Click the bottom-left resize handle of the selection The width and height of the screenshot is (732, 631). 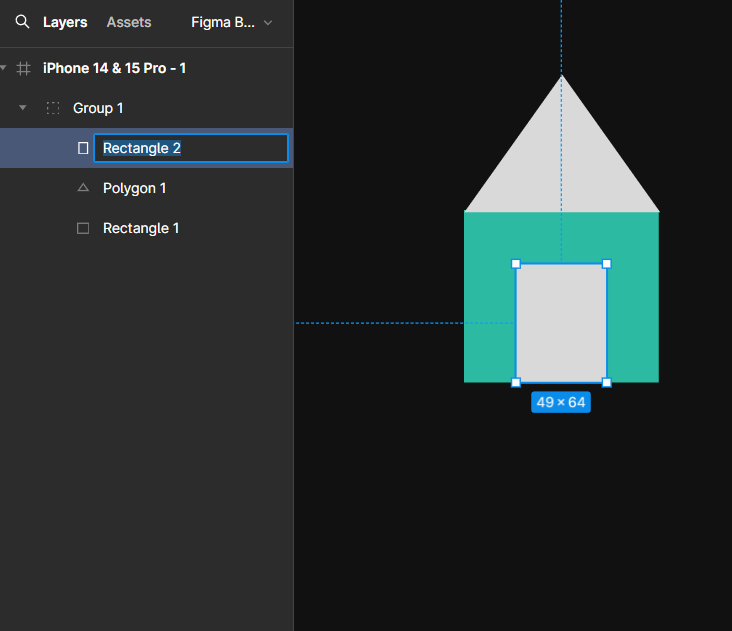point(516,383)
